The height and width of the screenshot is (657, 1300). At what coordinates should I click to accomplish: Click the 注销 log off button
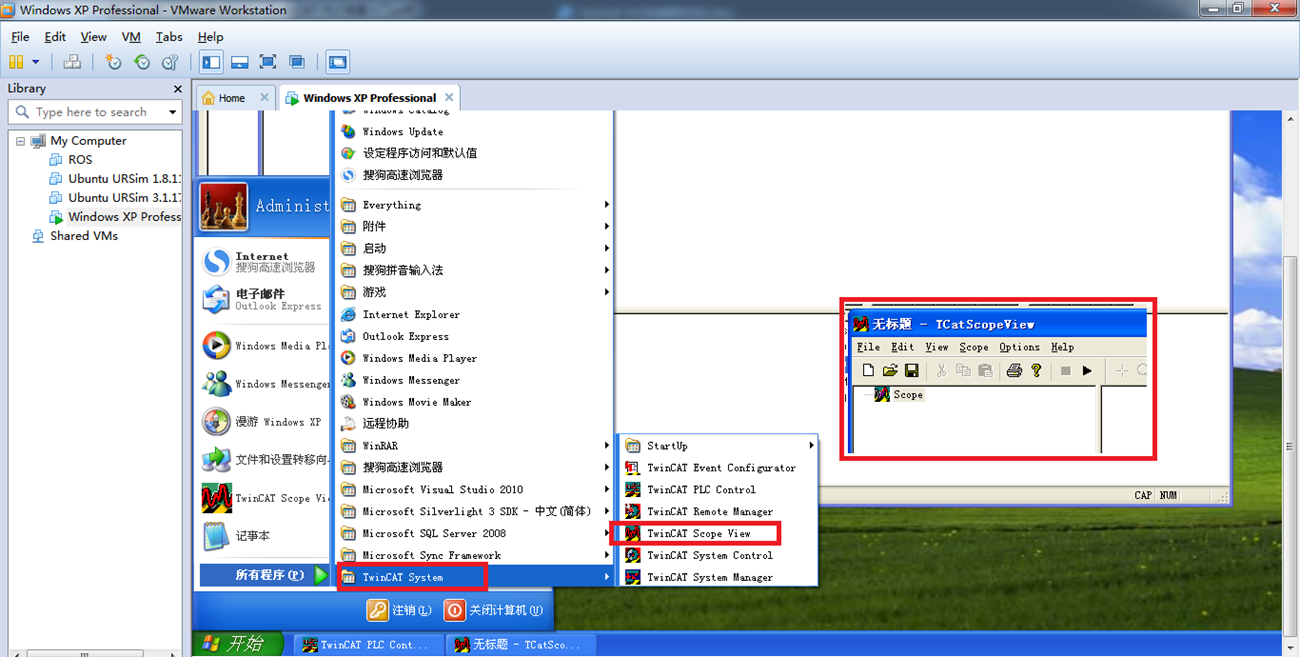tap(400, 610)
